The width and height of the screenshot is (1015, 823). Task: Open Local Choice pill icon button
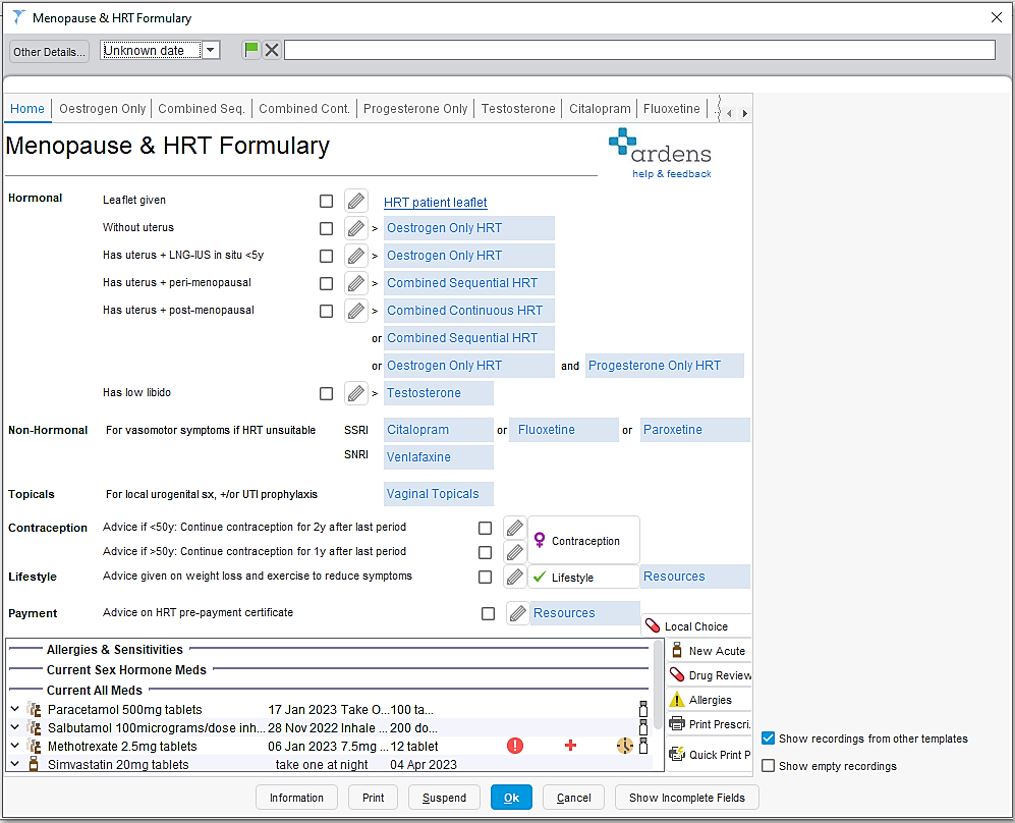[697, 626]
